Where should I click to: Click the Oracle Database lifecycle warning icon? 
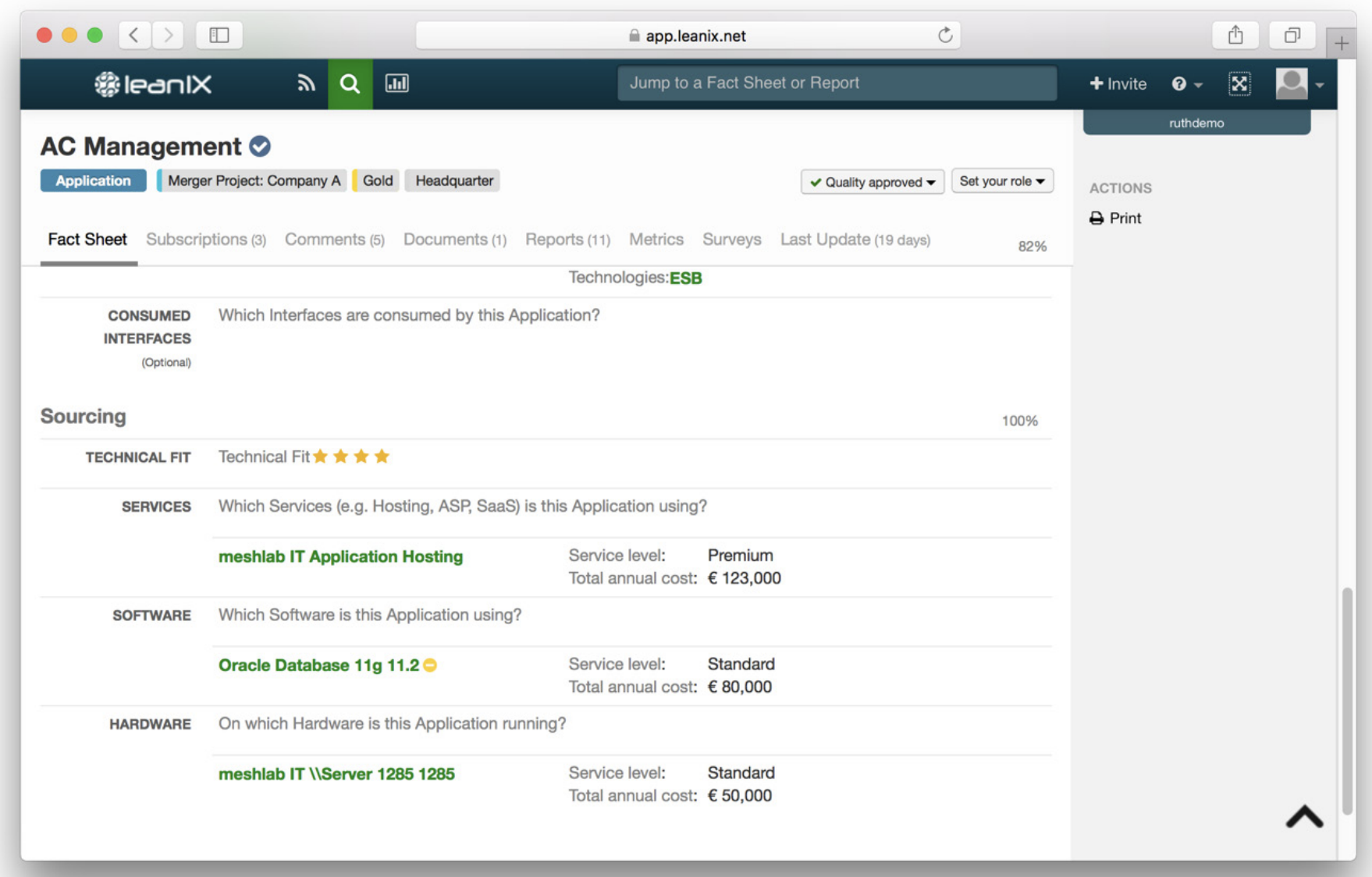430,665
